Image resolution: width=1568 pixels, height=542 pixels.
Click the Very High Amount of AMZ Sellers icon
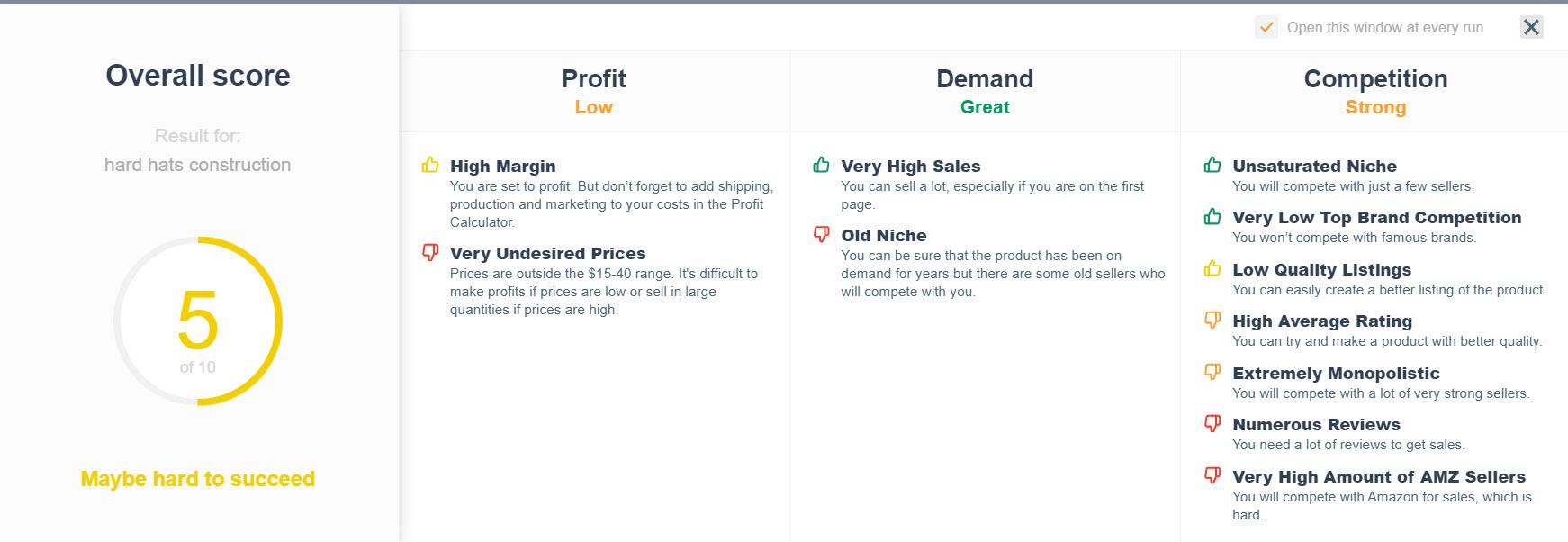click(1212, 475)
